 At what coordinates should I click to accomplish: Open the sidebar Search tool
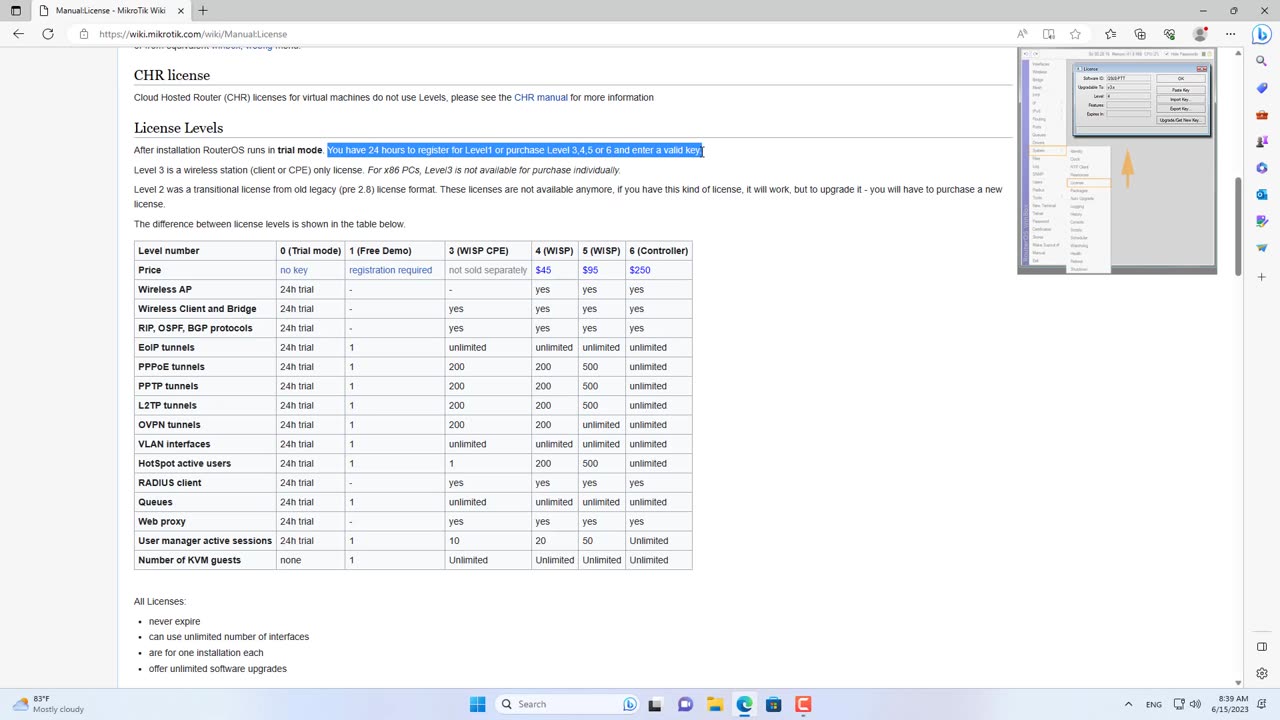pos(1262,61)
